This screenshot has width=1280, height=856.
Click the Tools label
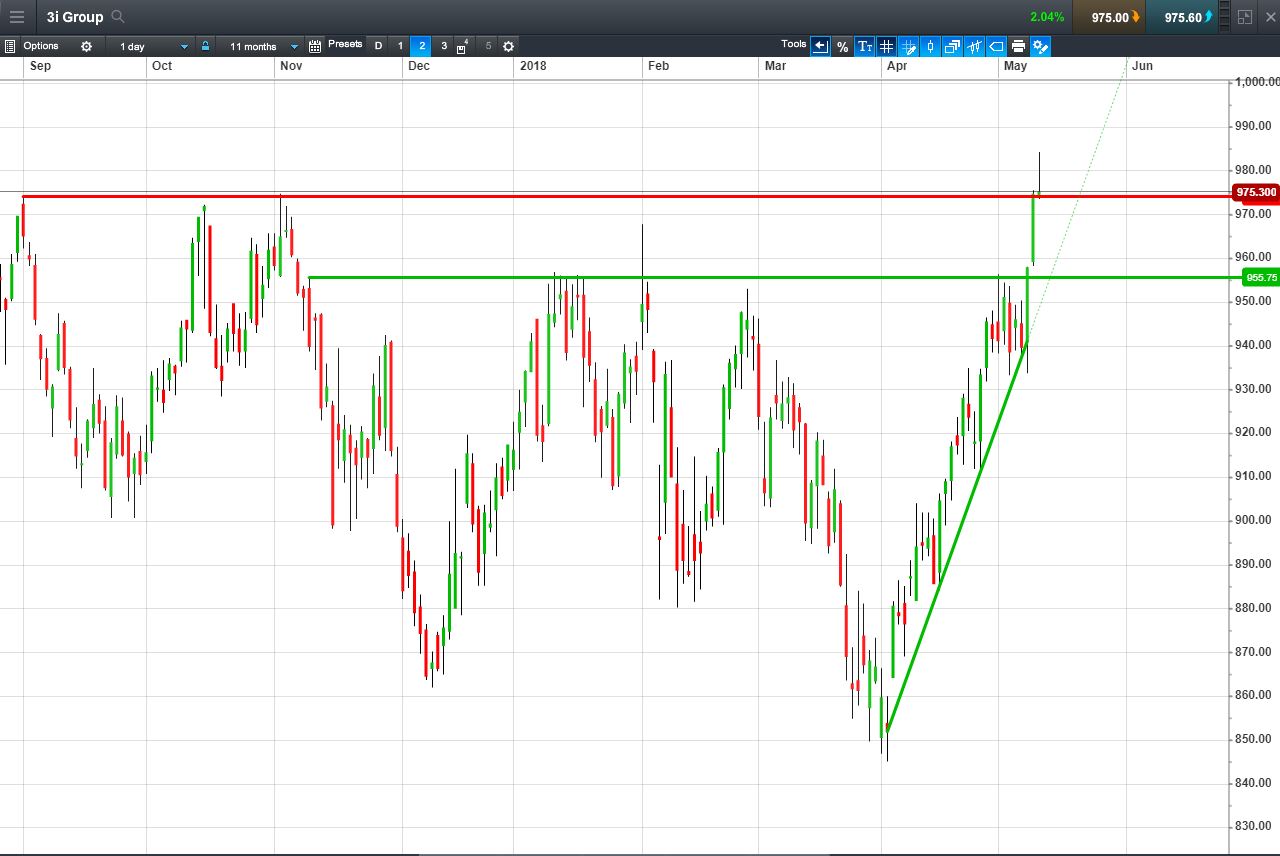(x=794, y=44)
